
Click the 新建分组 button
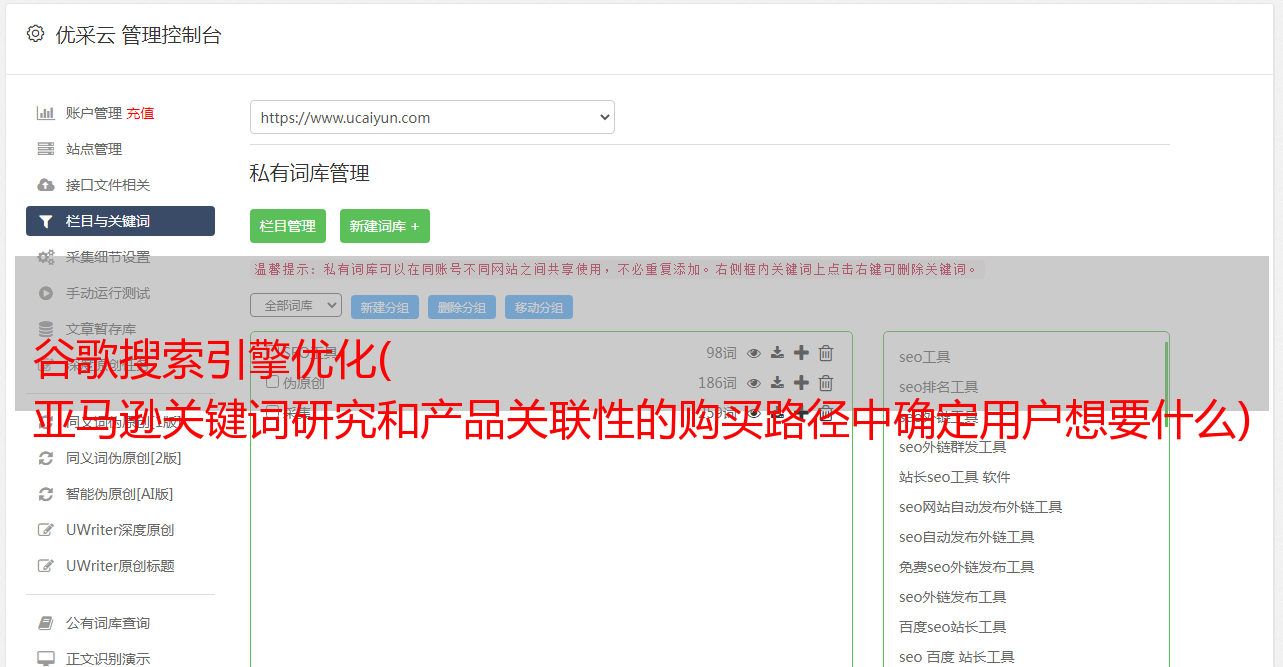pos(385,307)
